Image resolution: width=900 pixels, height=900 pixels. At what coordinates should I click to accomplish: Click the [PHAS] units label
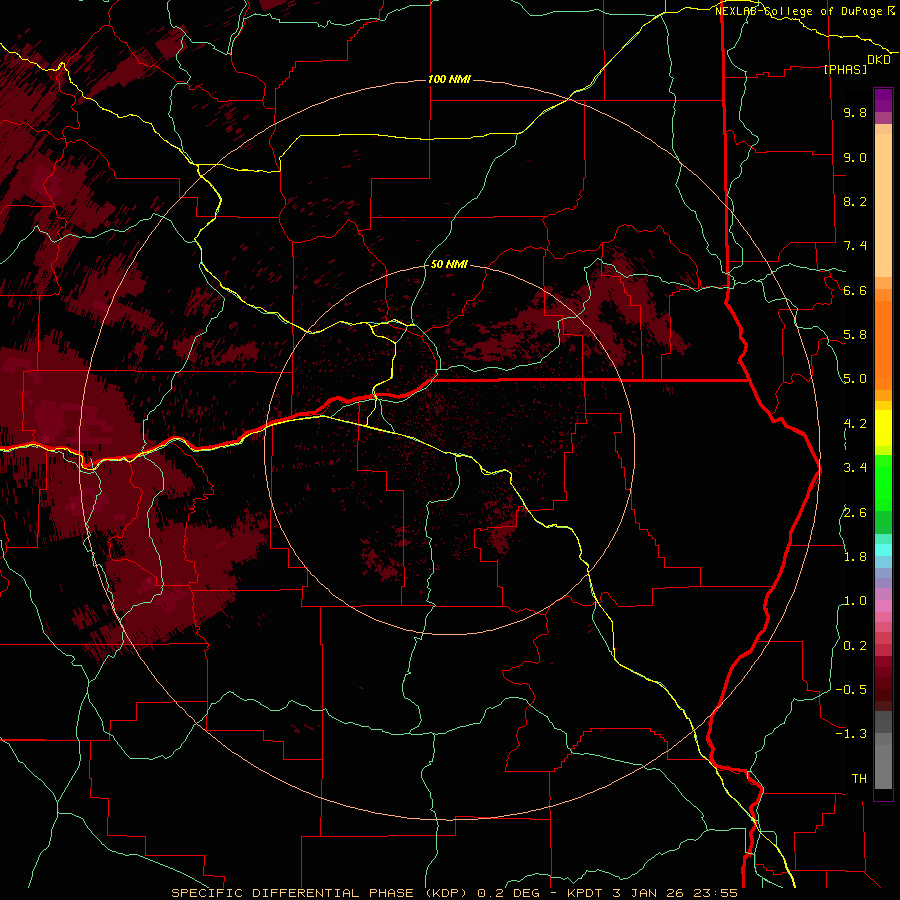pos(845,69)
